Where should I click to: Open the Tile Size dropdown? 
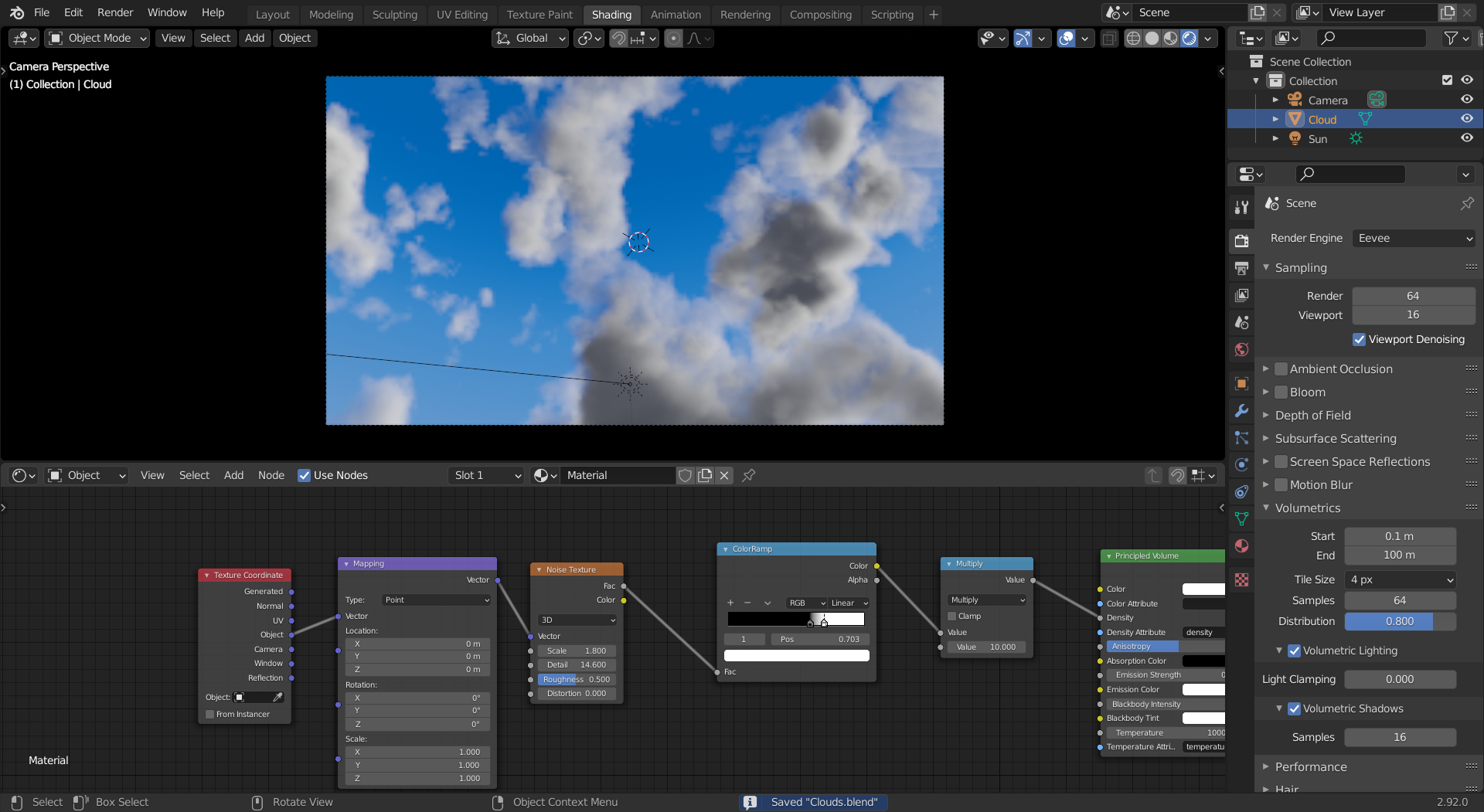click(1400, 580)
